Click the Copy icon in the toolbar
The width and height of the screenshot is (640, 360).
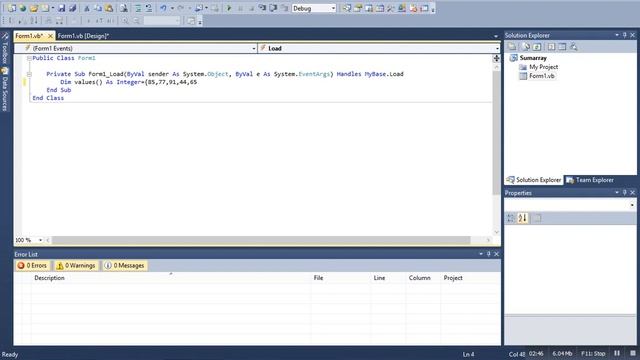pos(98,8)
